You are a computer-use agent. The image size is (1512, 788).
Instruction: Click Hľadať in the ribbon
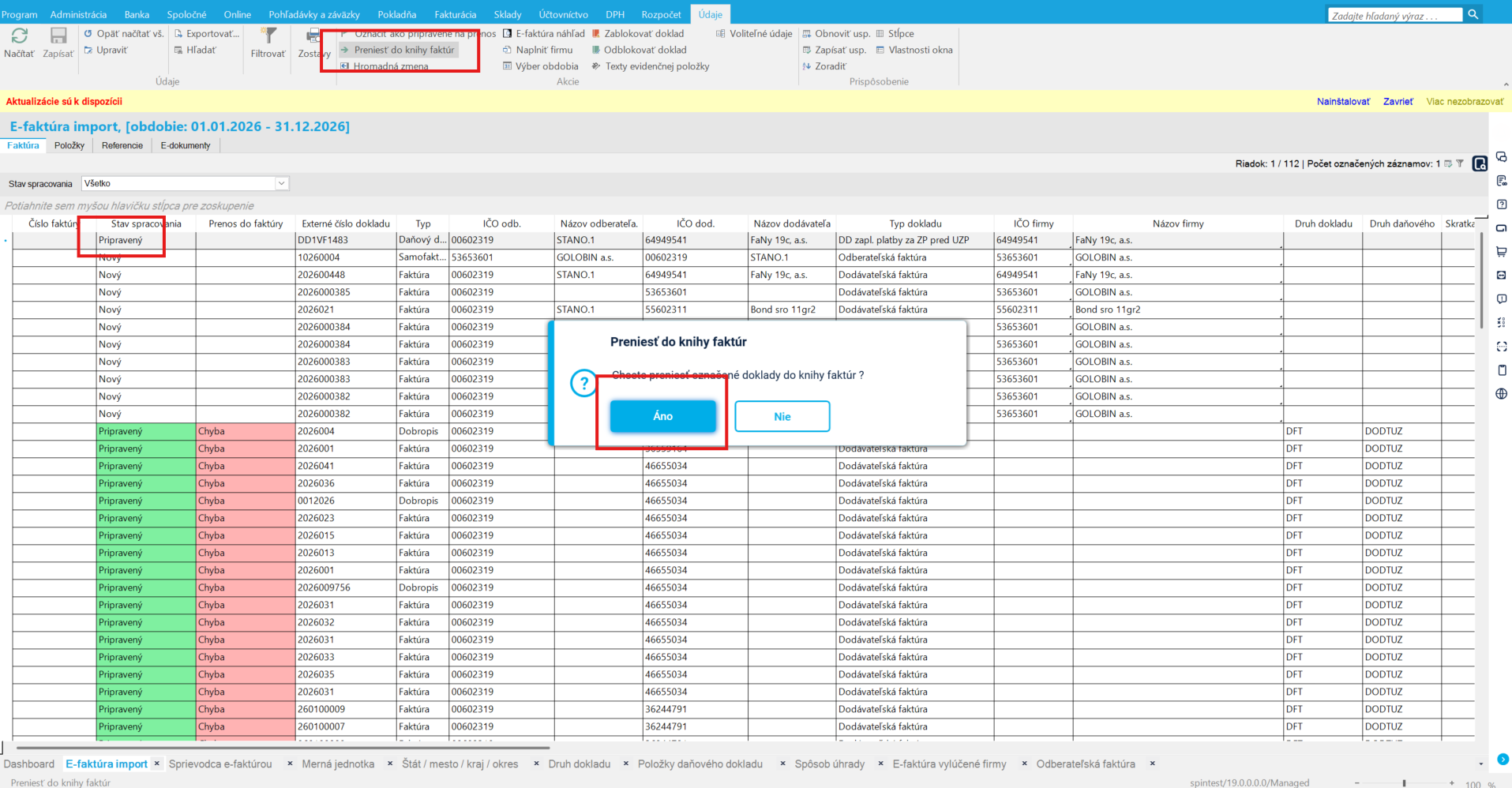[x=195, y=50]
